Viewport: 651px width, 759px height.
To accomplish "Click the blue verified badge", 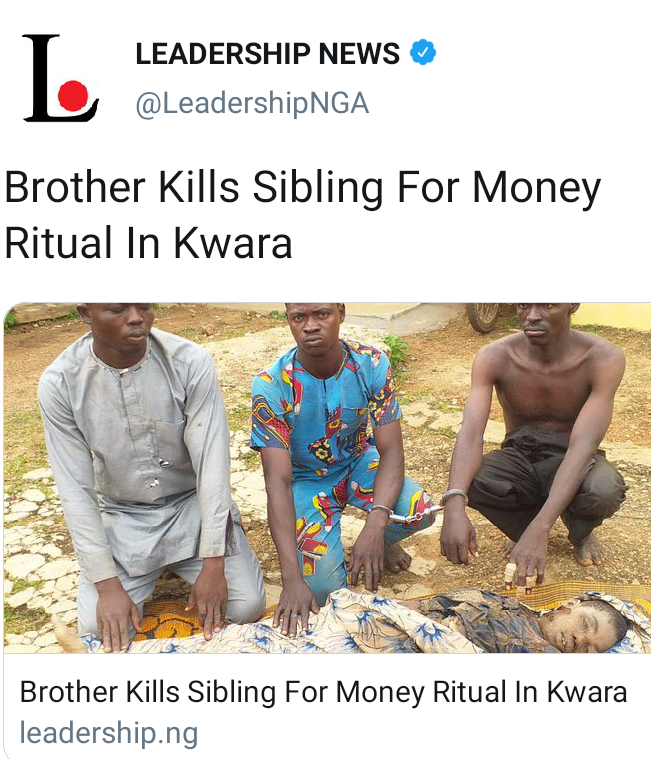I will pos(423,52).
